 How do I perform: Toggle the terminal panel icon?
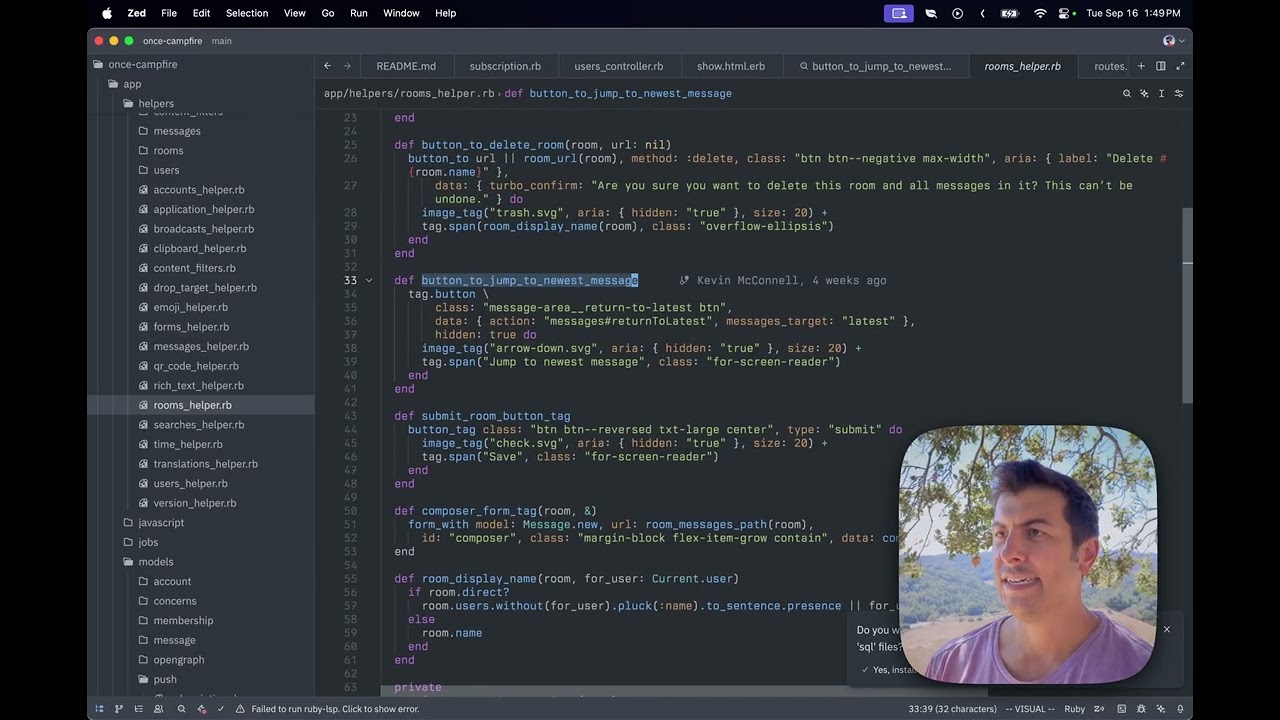point(1121,709)
